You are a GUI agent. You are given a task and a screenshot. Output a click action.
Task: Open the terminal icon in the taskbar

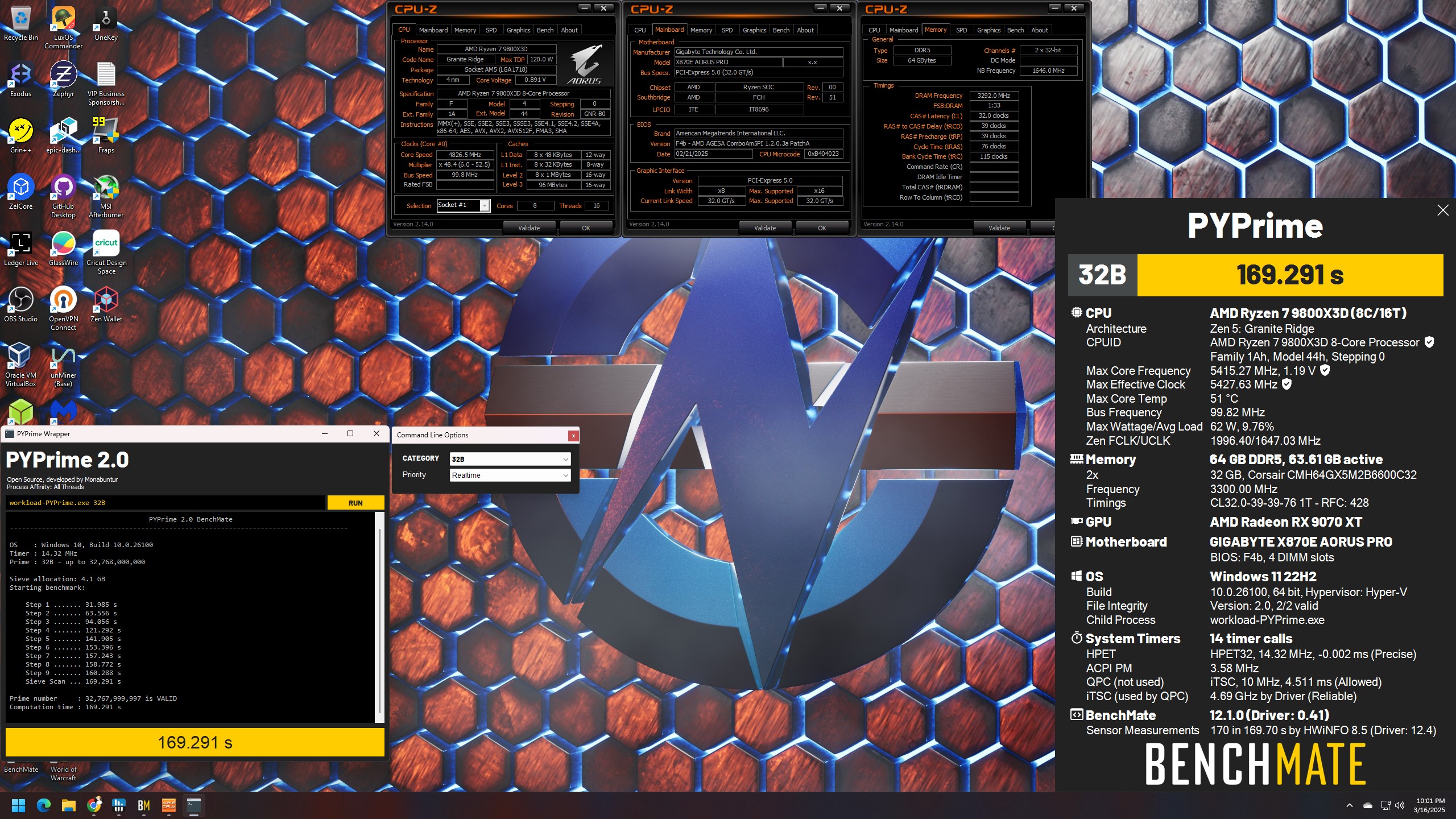(x=194, y=805)
